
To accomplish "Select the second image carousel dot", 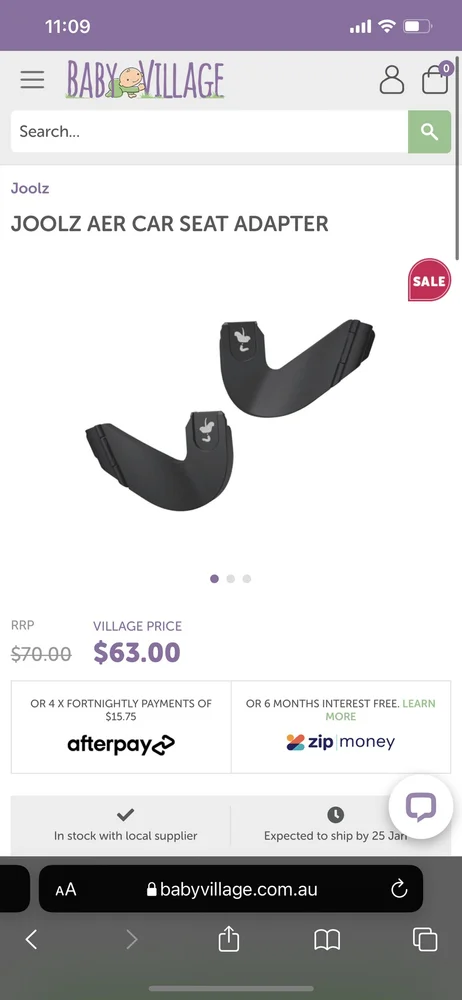I will [230, 578].
